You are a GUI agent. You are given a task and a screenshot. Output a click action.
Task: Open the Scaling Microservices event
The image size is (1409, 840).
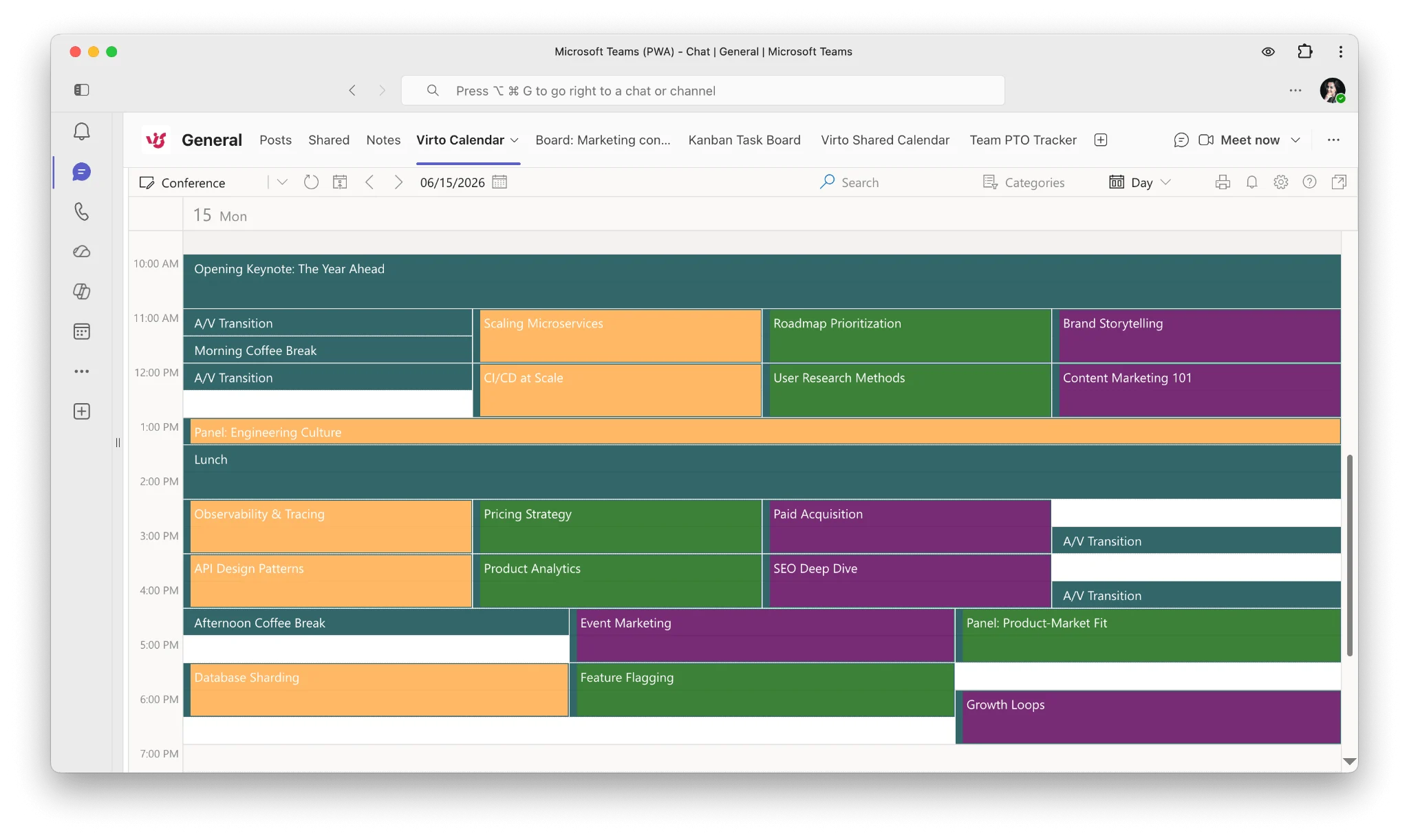(617, 336)
